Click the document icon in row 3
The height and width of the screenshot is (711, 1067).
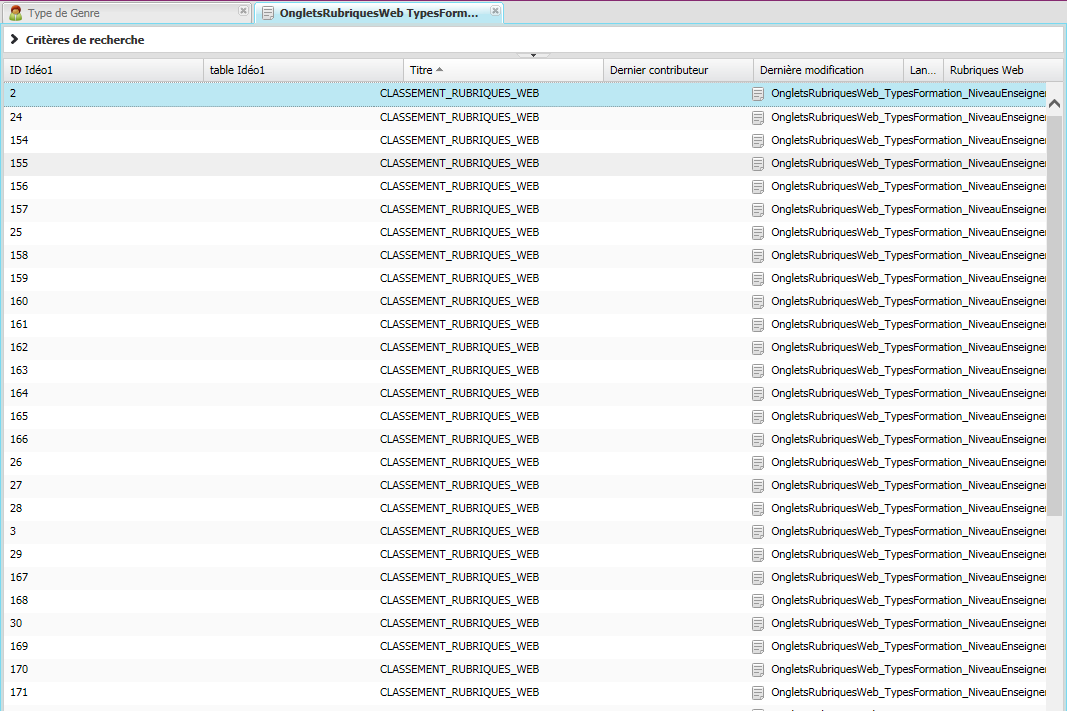click(x=758, y=532)
